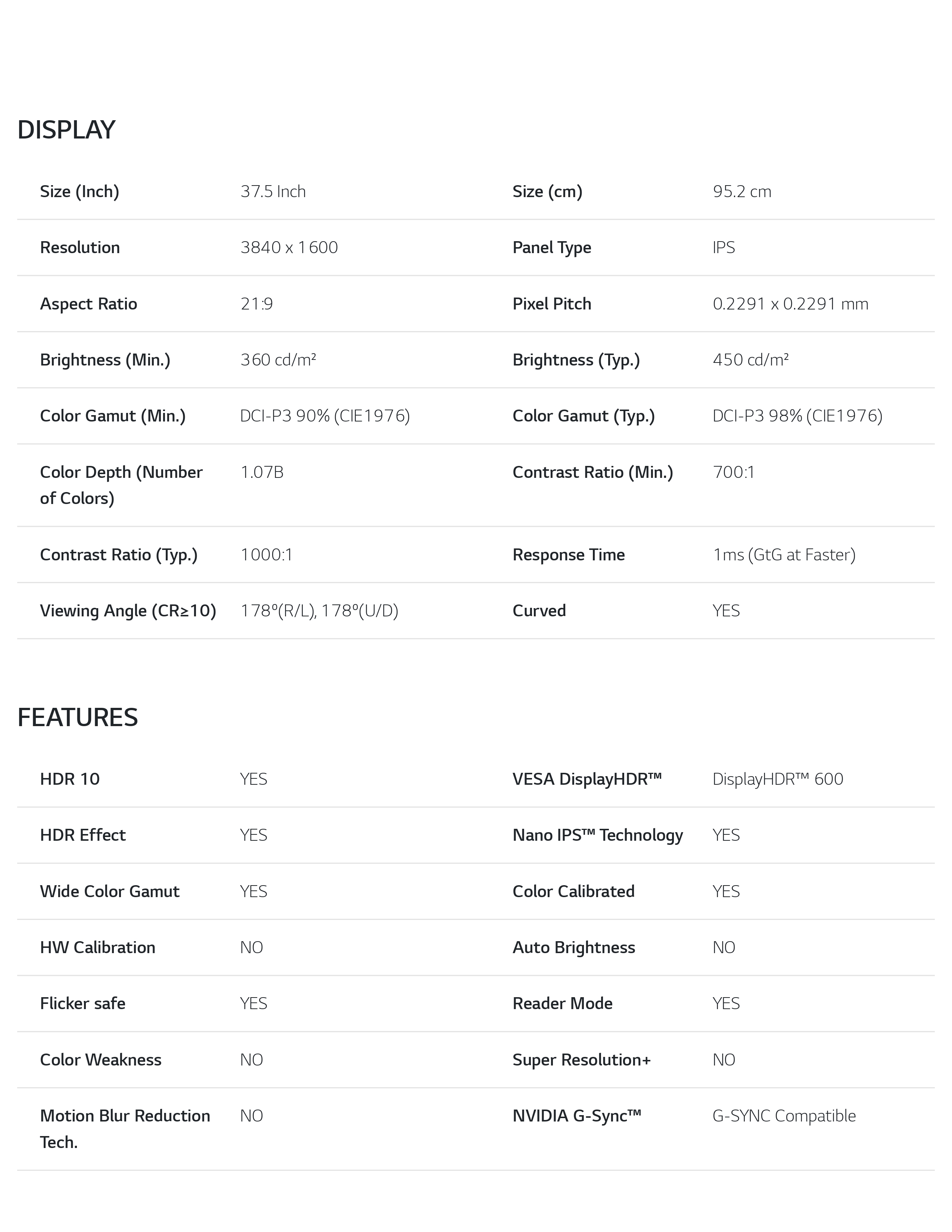Select the Size (Inch) label
This screenshot has width=952, height=1232.
point(80,191)
